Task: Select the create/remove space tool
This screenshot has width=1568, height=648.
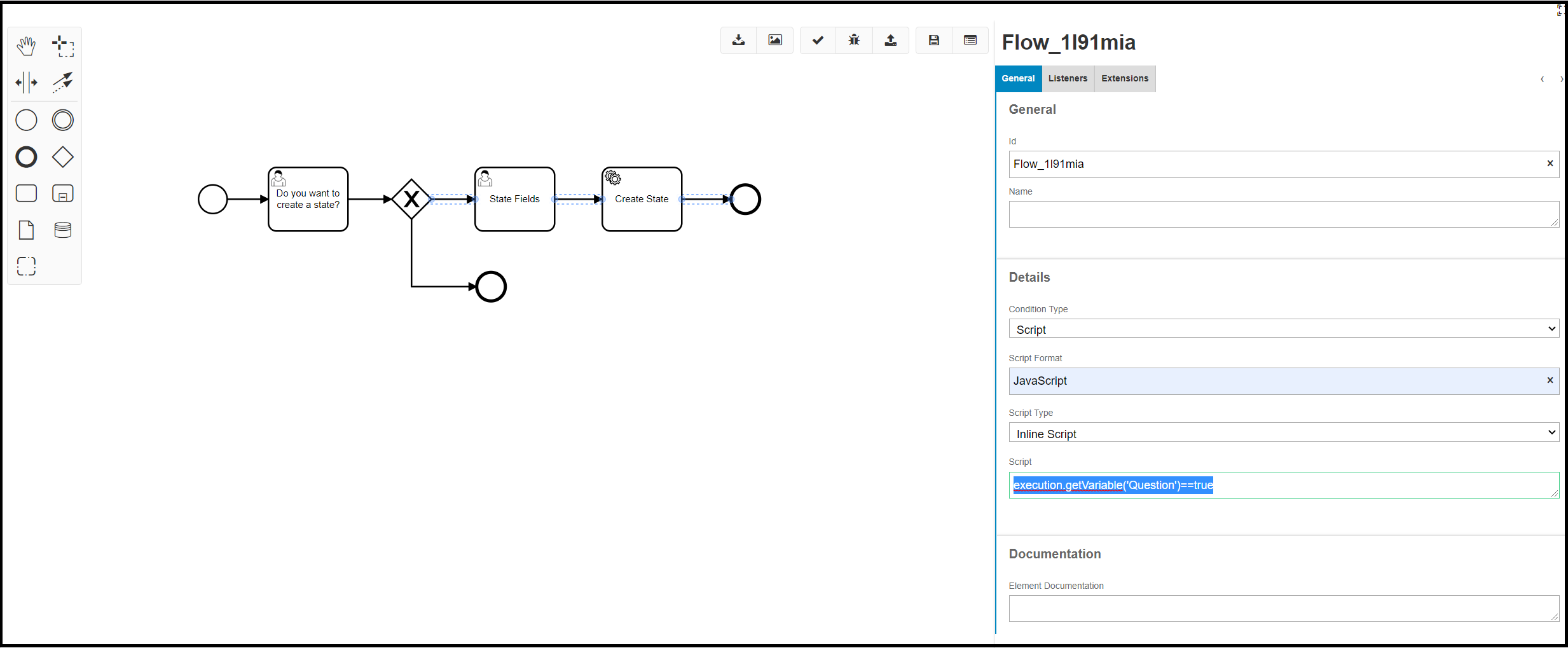Action: coord(26,83)
